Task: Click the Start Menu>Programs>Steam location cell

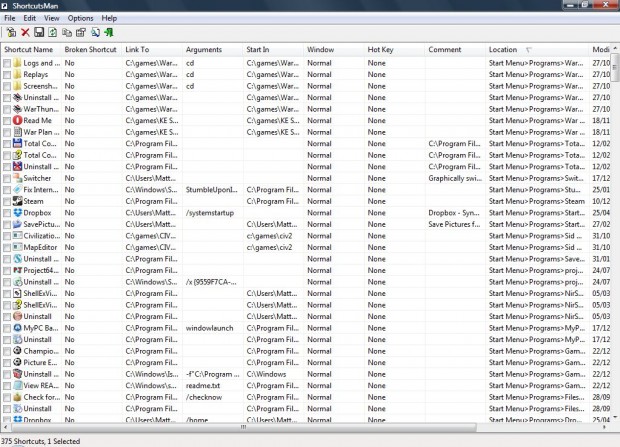Action: (537, 201)
